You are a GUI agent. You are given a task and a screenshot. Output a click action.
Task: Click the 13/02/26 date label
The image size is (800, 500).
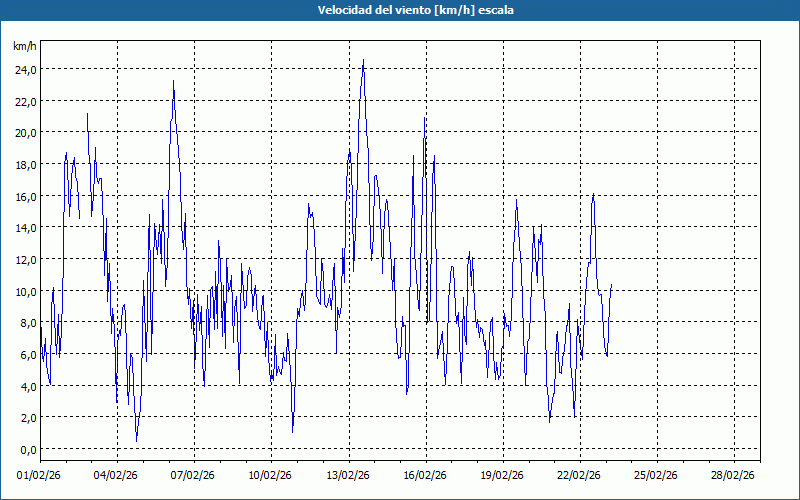[x=348, y=476]
